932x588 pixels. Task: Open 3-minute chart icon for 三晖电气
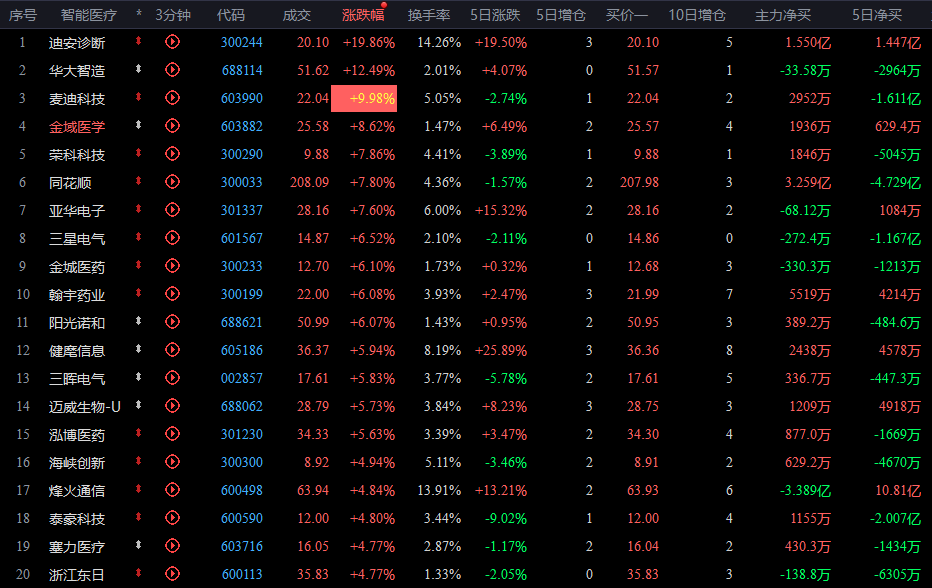[x=172, y=378]
